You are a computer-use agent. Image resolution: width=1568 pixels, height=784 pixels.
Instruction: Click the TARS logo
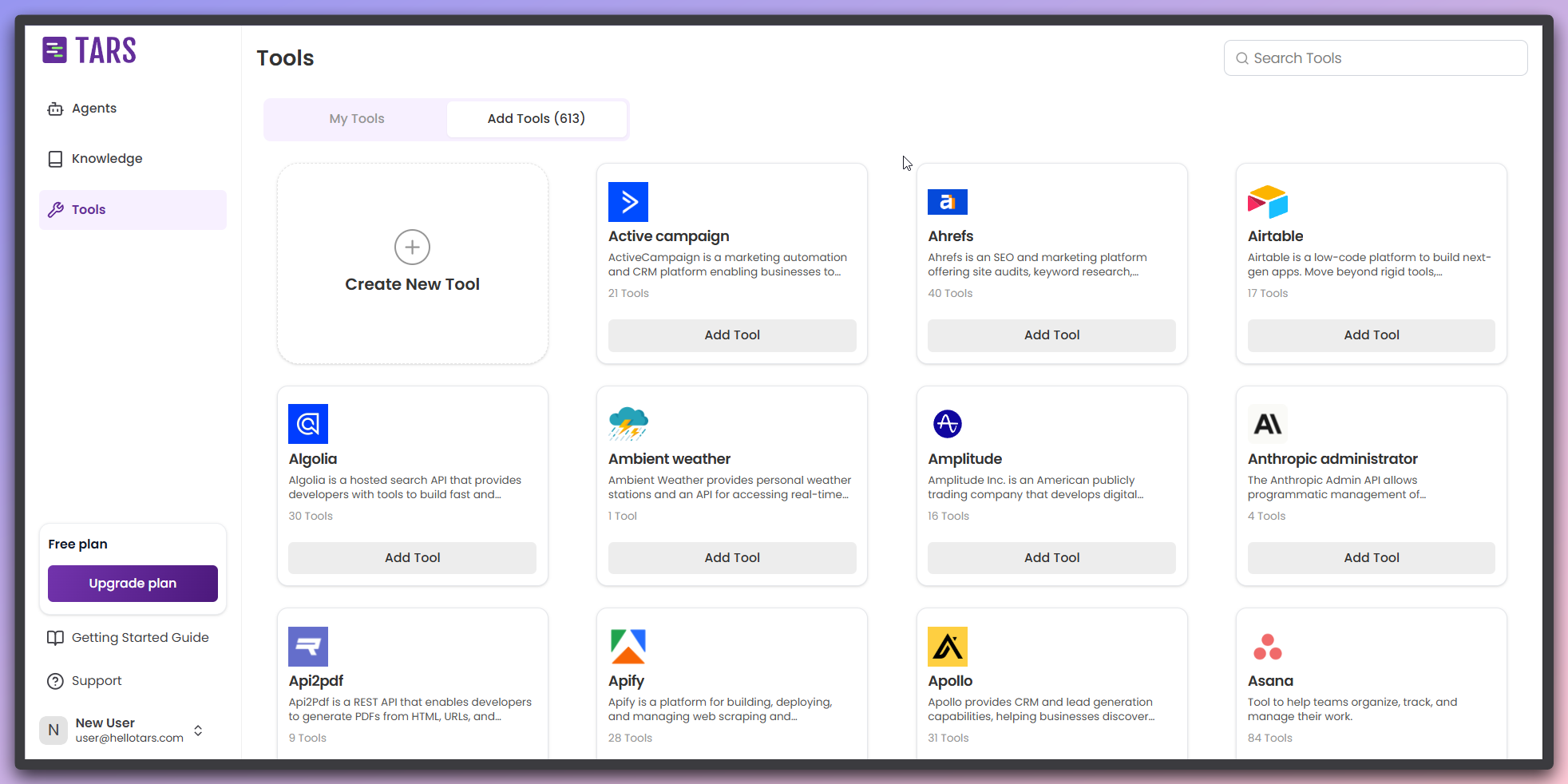(x=89, y=50)
